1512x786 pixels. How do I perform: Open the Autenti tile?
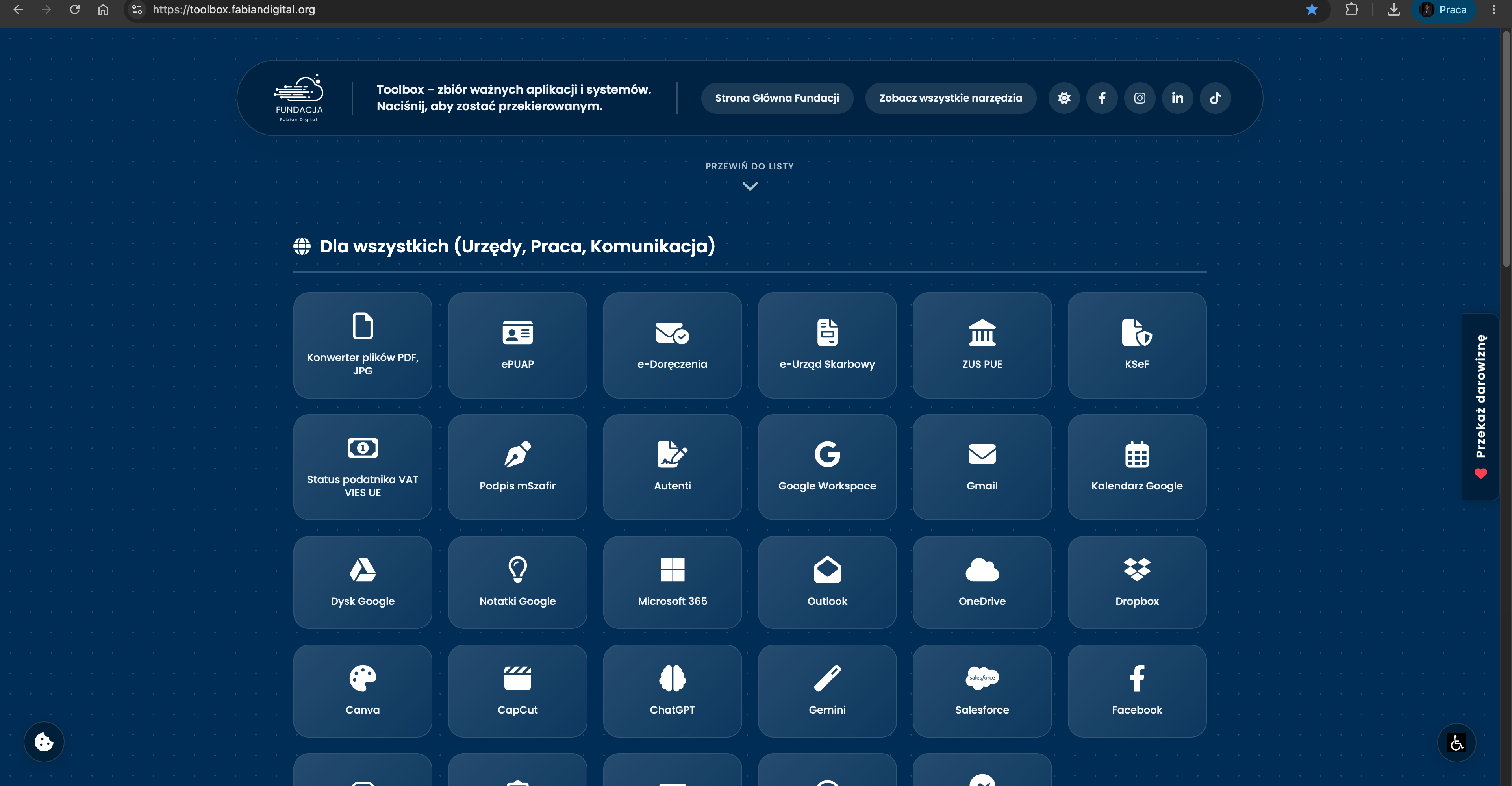pyautogui.click(x=672, y=467)
